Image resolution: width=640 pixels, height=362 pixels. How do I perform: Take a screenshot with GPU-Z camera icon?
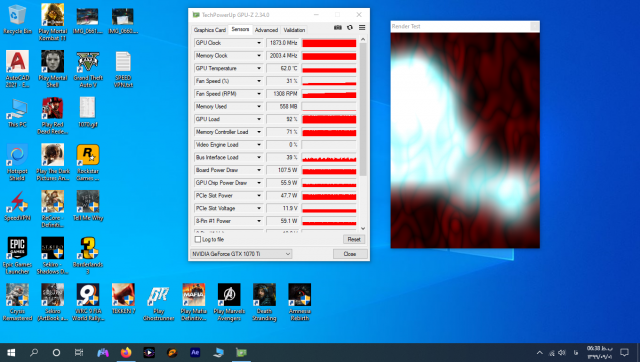[338, 28]
